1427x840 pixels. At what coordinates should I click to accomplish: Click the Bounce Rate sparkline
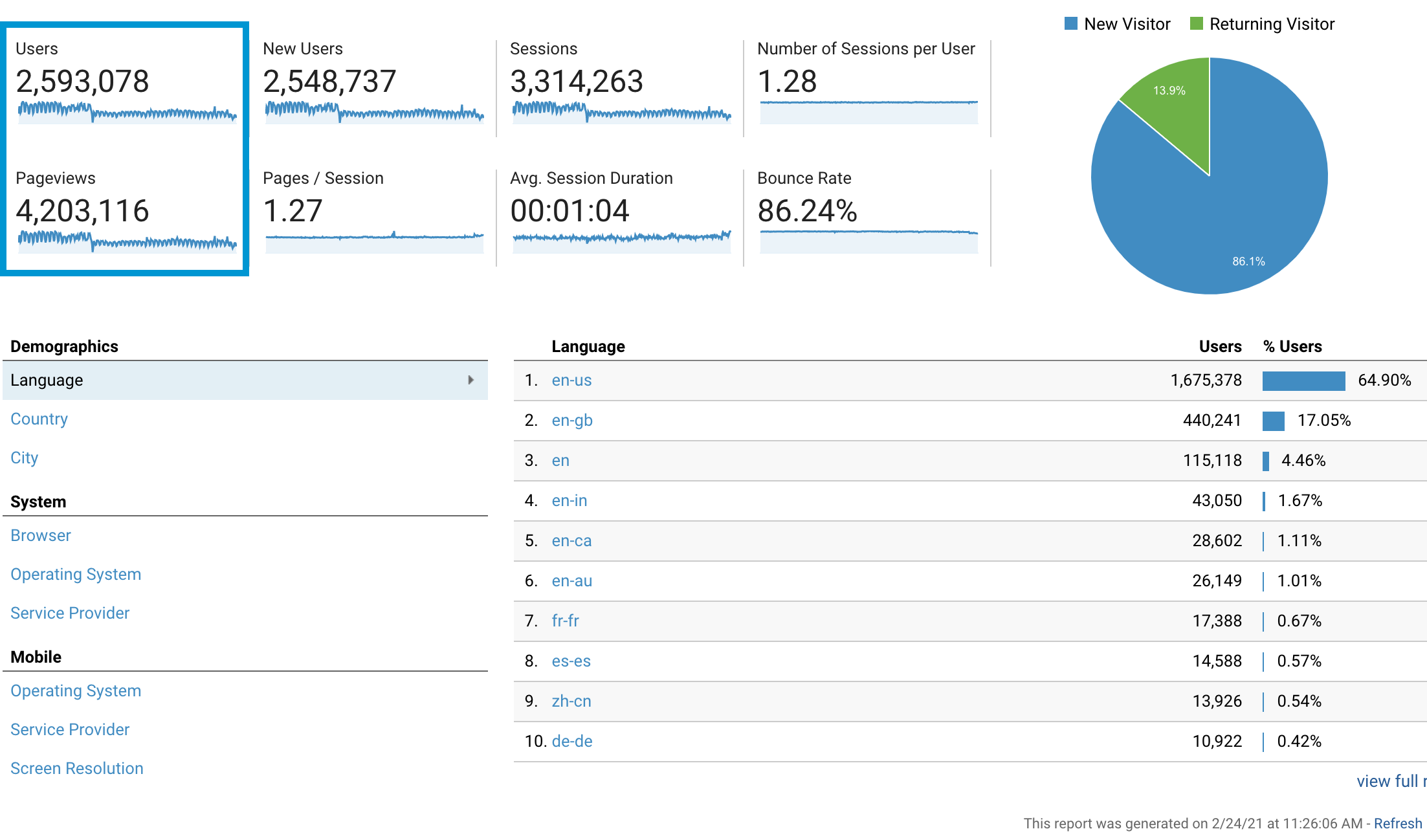pyautogui.click(x=868, y=241)
